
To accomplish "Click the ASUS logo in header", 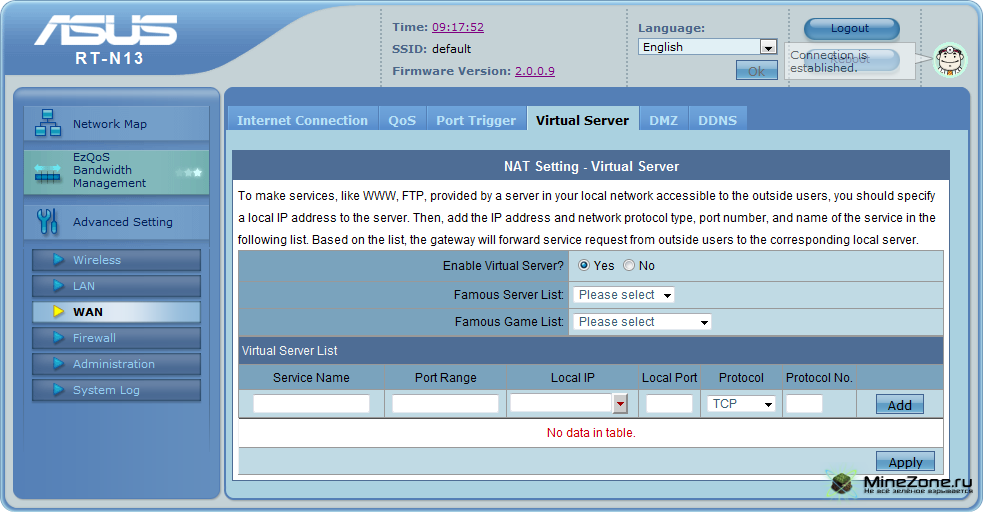I will click(109, 31).
